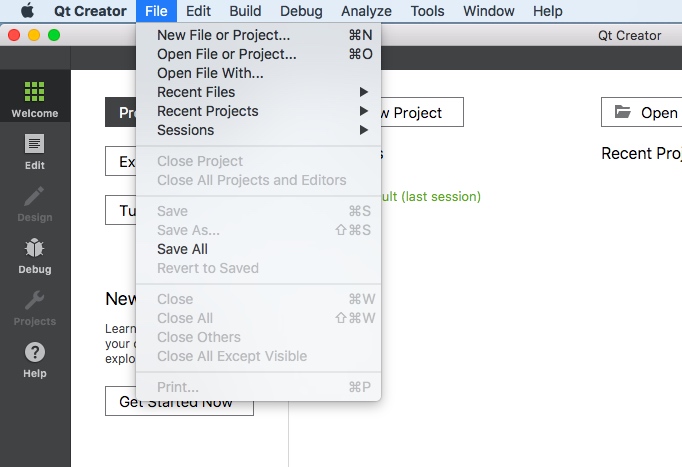Open the Analyze menu
Image resolution: width=682 pixels, height=467 pixels.
coord(366,11)
